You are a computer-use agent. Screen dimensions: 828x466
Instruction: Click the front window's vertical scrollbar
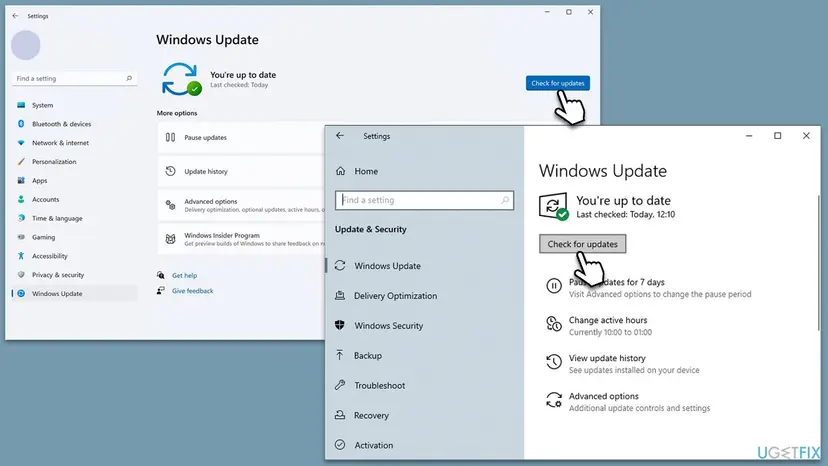point(818,263)
